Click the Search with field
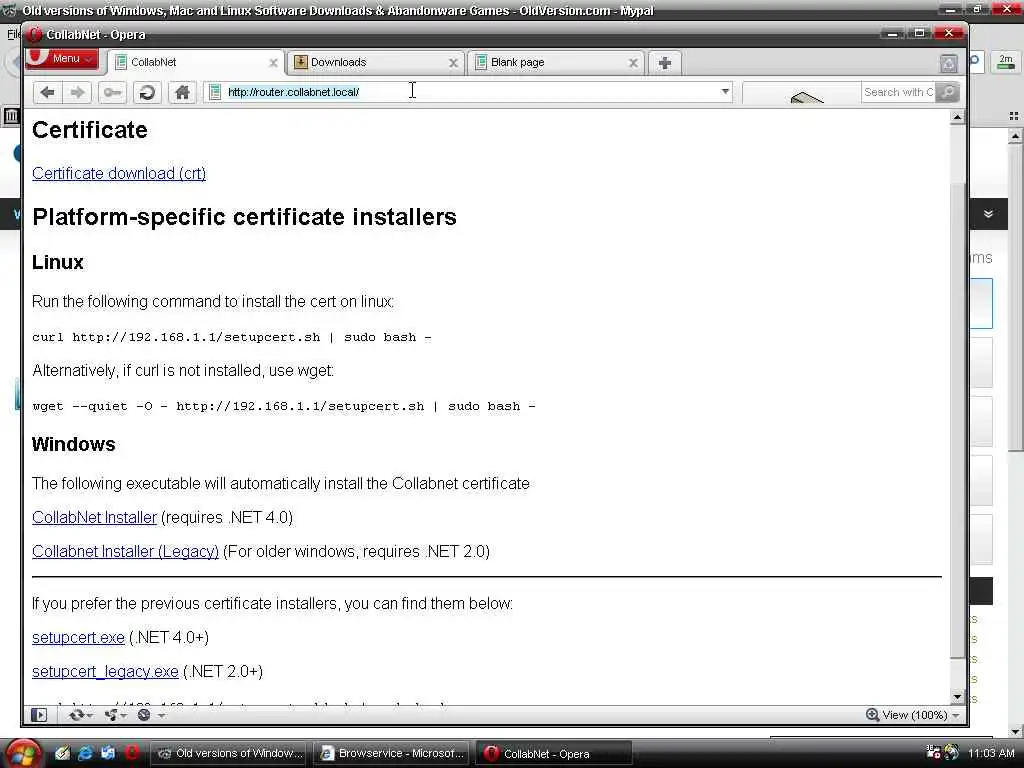This screenshot has width=1024, height=768. click(x=897, y=92)
